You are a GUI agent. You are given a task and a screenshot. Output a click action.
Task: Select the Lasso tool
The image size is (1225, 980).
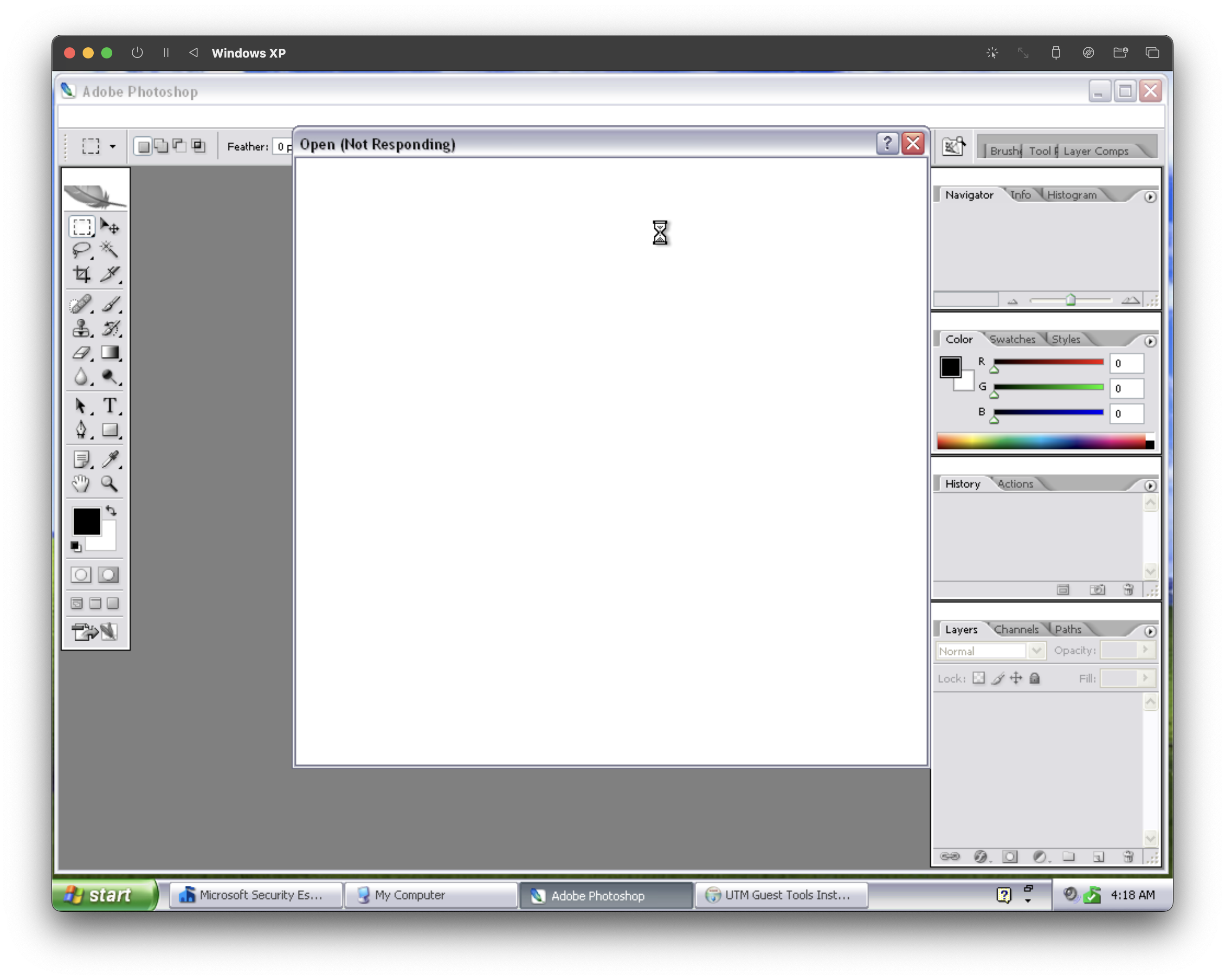click(82, 250)
